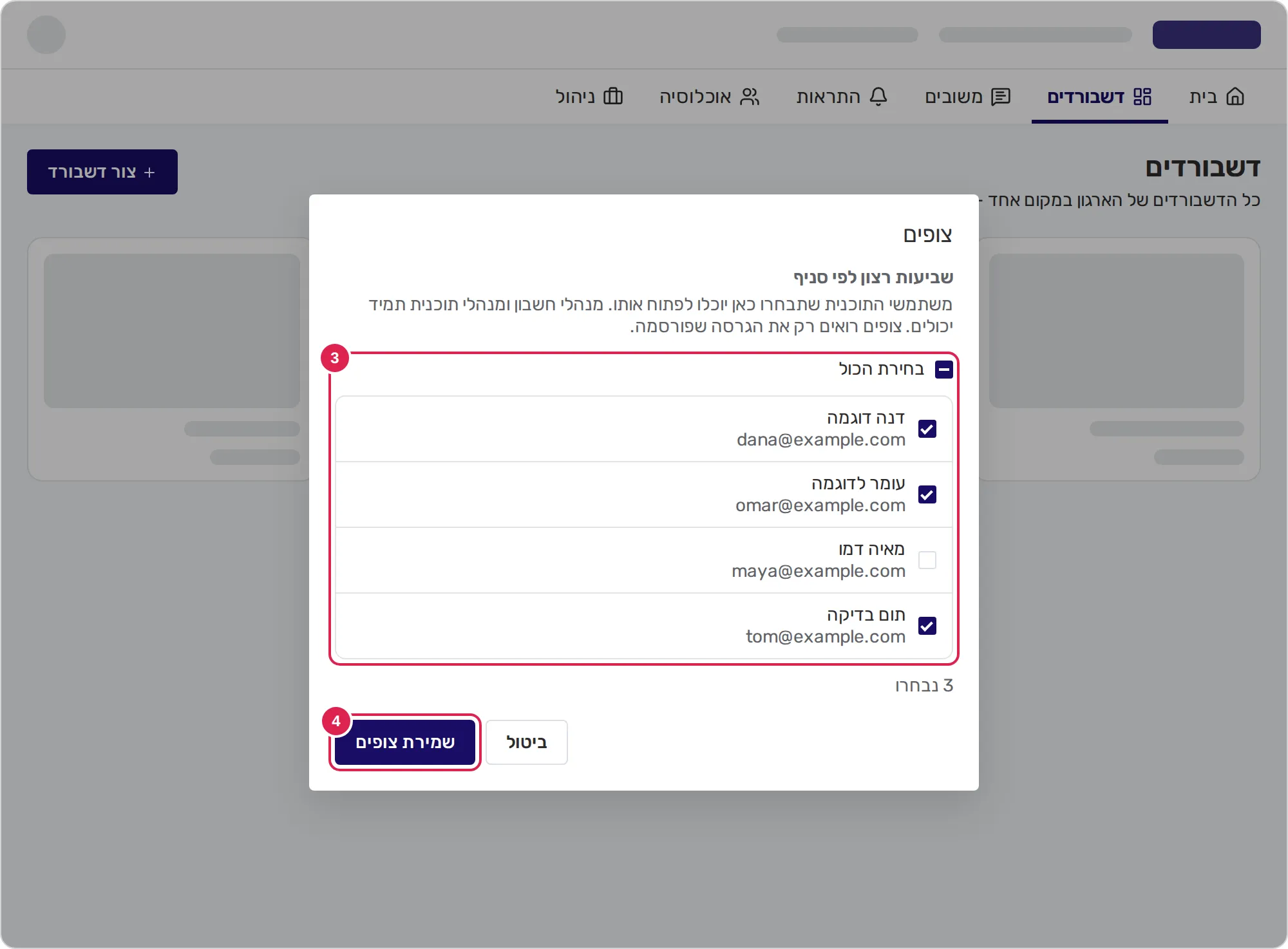Click the שמירת צופים button
Screen dimensions: 1288x949
tap(405, 742)
